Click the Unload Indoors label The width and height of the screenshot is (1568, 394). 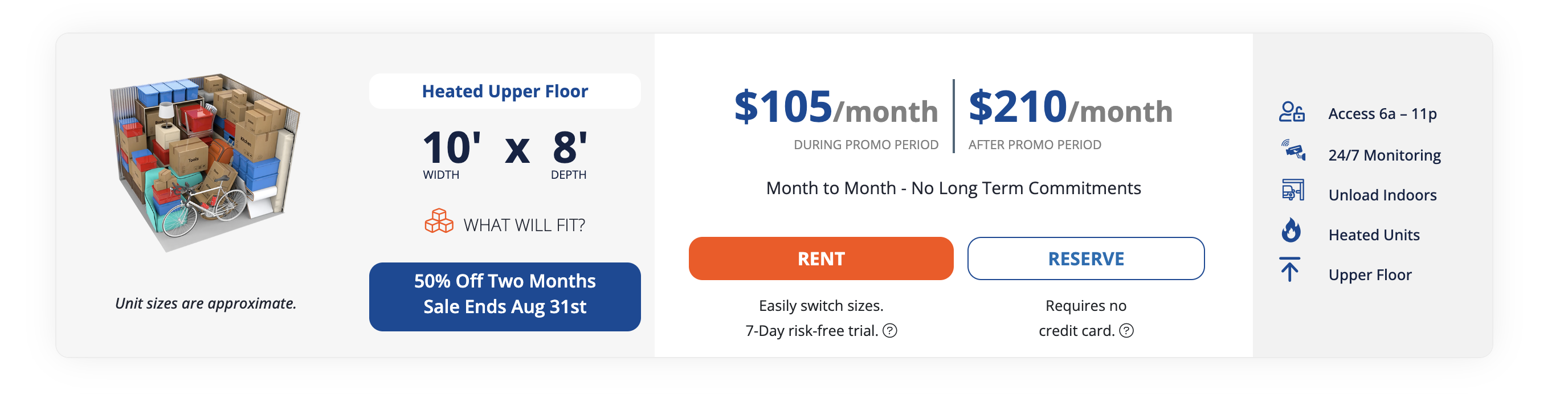pyautogui.click(x=1382, y=195)
